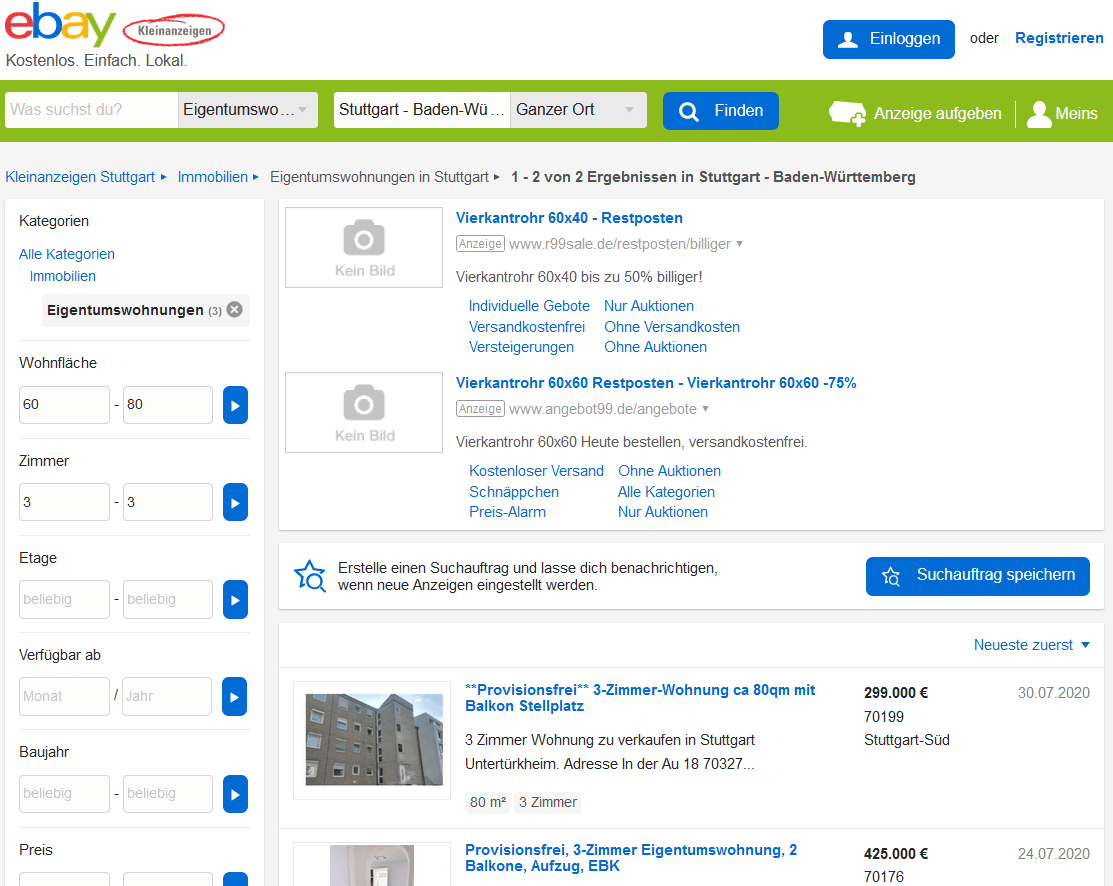Click Anzeige aufgeben in header
1113x886 pixels.
click(x=916, y=113)
